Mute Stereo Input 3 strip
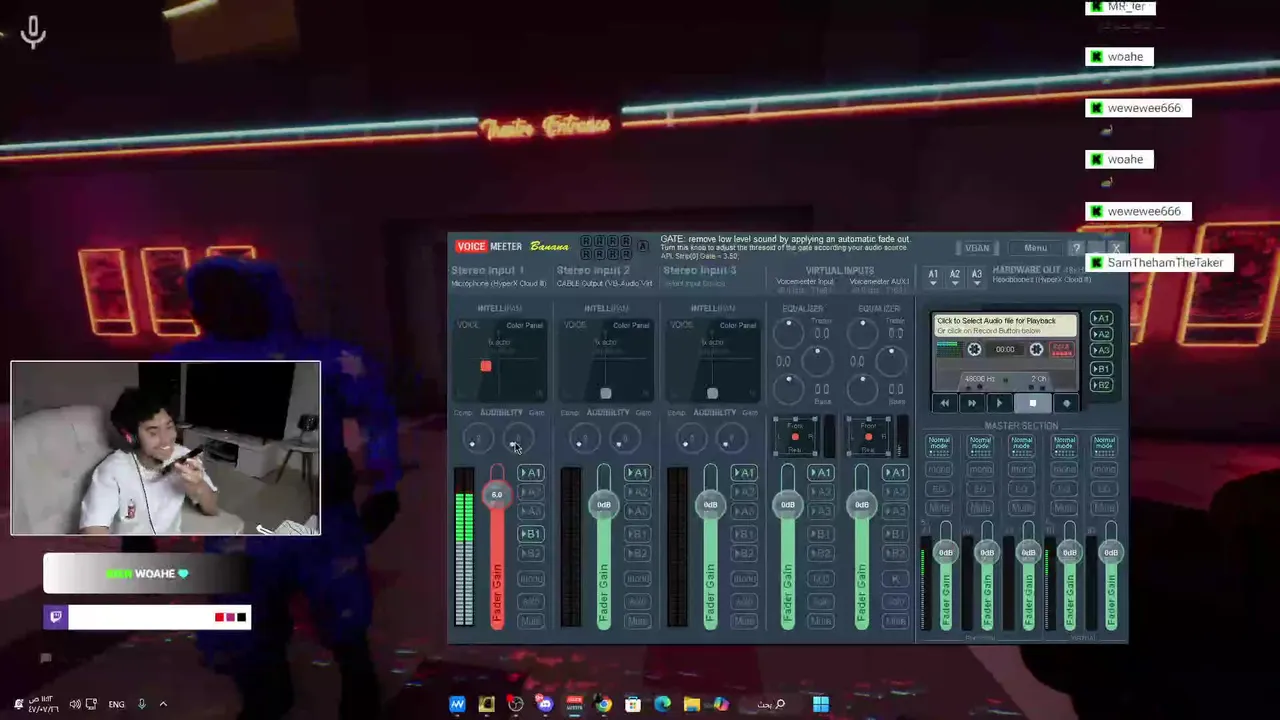This screenshot has width=1280, height=720. [x=744, y=621]
